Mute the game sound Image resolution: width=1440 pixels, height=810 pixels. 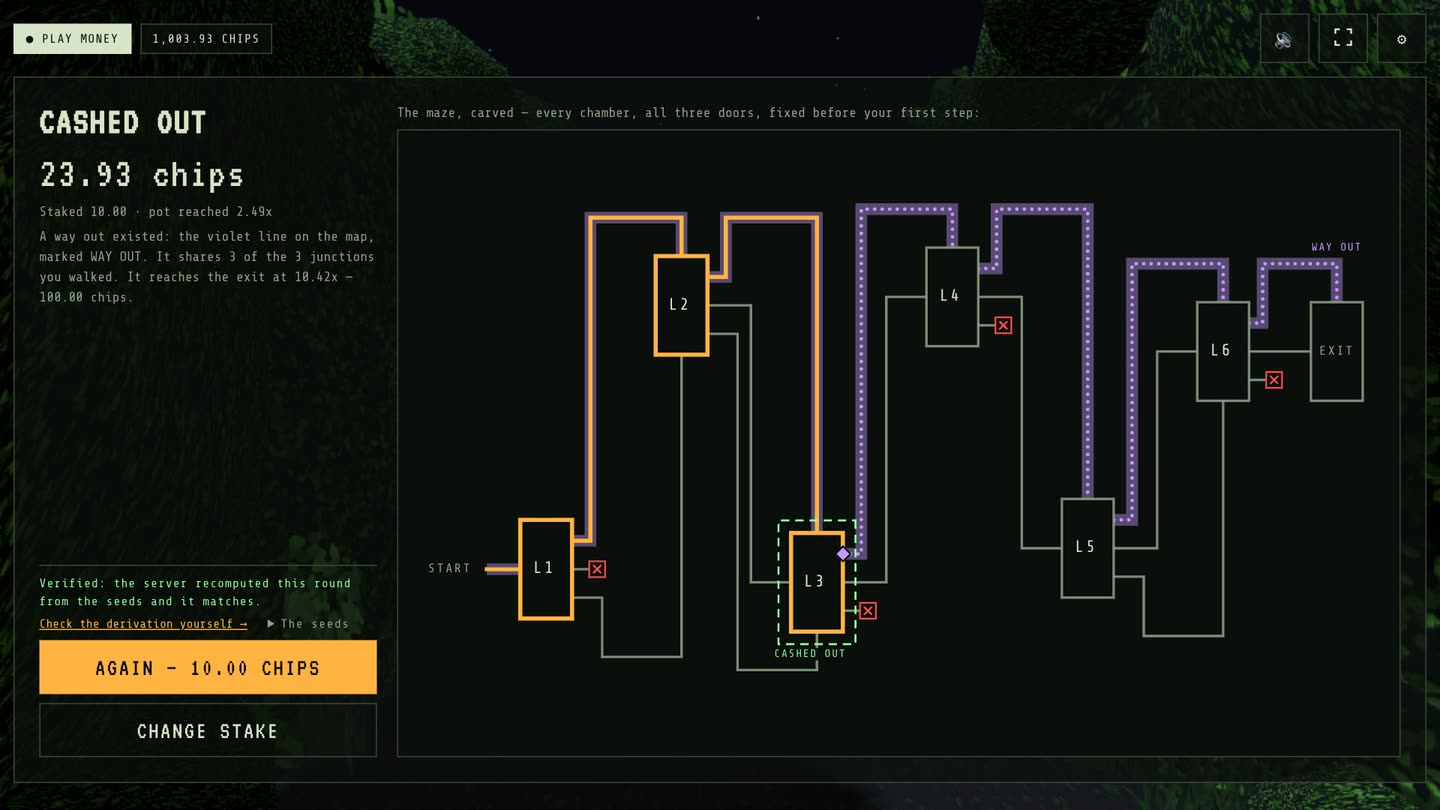pyautogui.click(x=1284, y=39)
